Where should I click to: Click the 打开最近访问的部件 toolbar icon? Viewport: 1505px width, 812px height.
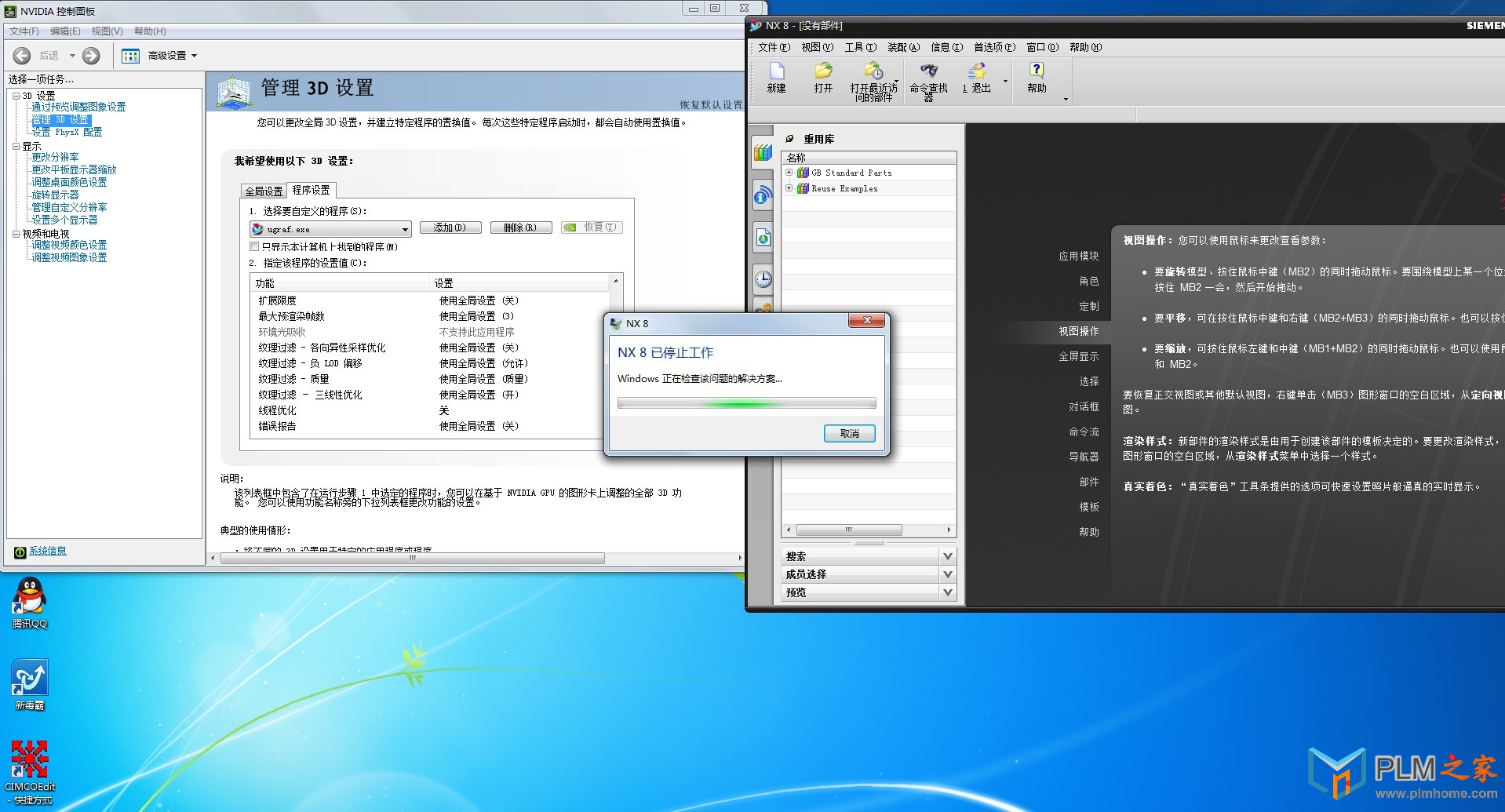pos(873,81)
